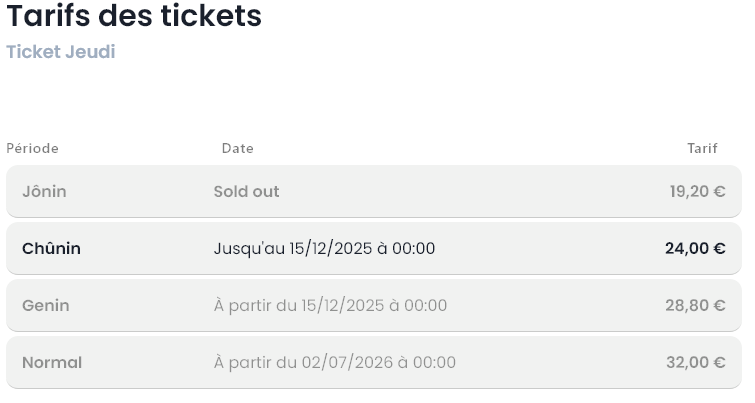Screen dimensions: 755x403
Task: Select the Jônin period label
Action: [x=44, y=191]
